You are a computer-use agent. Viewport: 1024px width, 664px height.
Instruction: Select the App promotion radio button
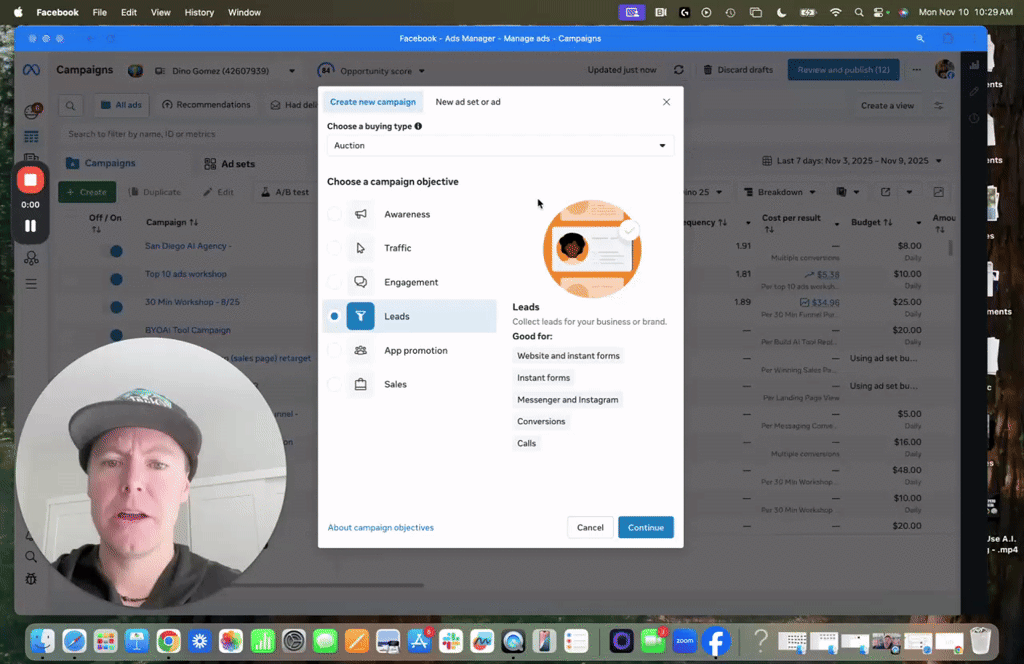(334, 350)
